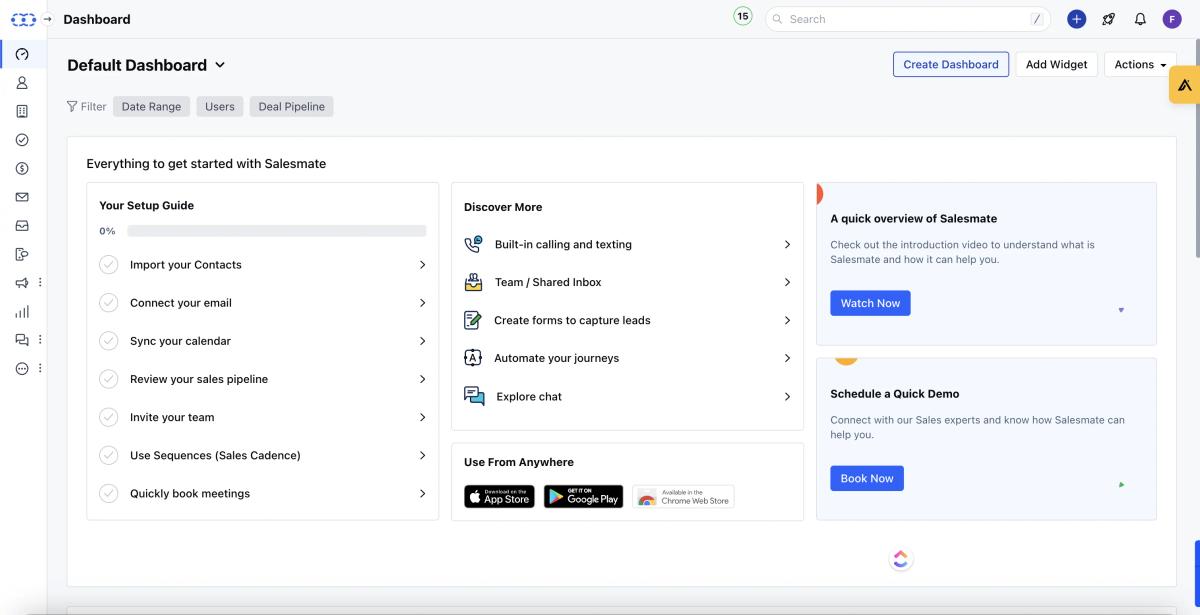Expand Quickly book meetings with its arrow

422,493
